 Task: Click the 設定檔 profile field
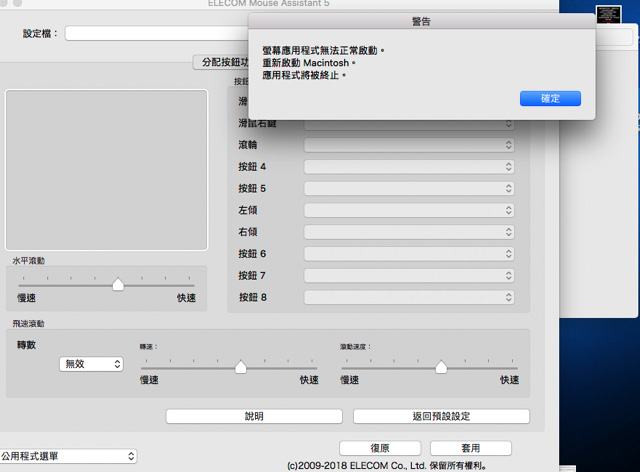tap(157, 33)
